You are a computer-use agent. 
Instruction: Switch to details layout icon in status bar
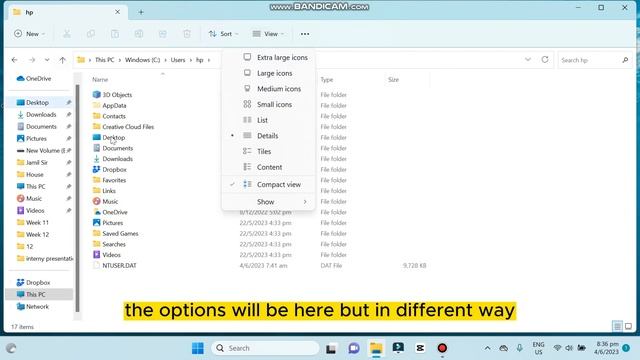[617, 326]
